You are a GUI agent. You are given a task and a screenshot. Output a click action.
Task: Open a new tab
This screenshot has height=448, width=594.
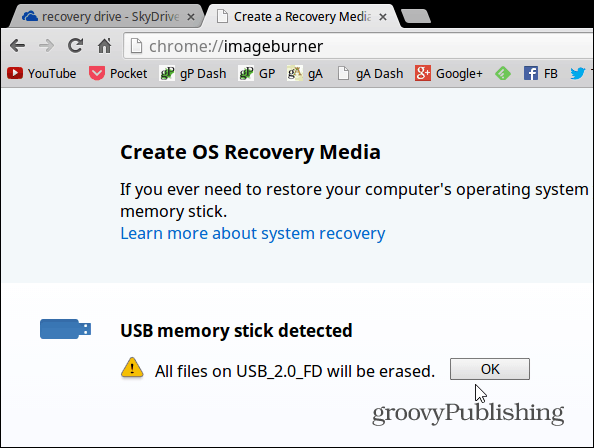pos(416,16)
